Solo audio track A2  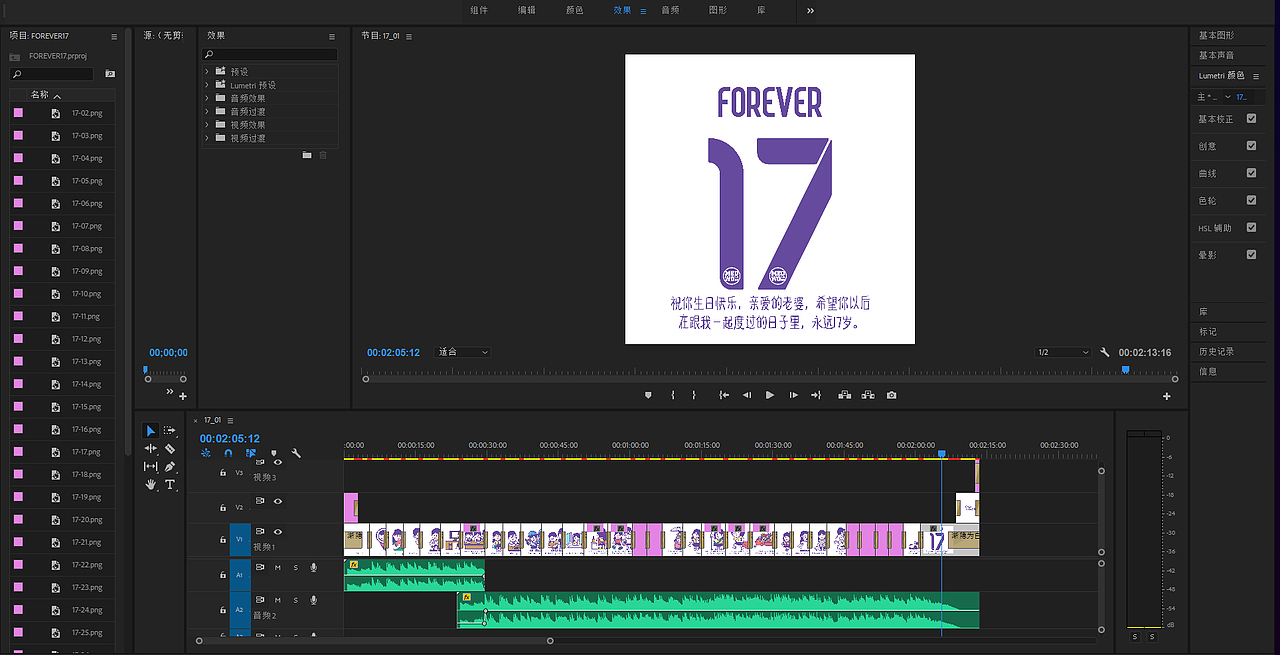(296, 600)
